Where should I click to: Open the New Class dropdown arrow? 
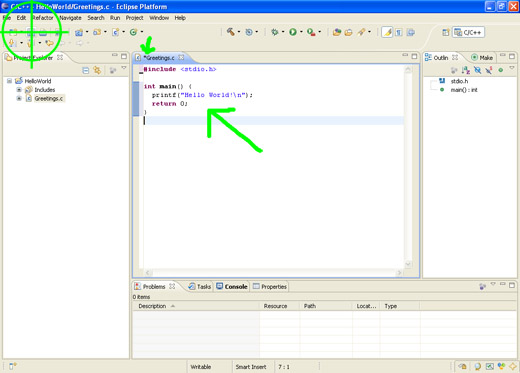(142, 32)
